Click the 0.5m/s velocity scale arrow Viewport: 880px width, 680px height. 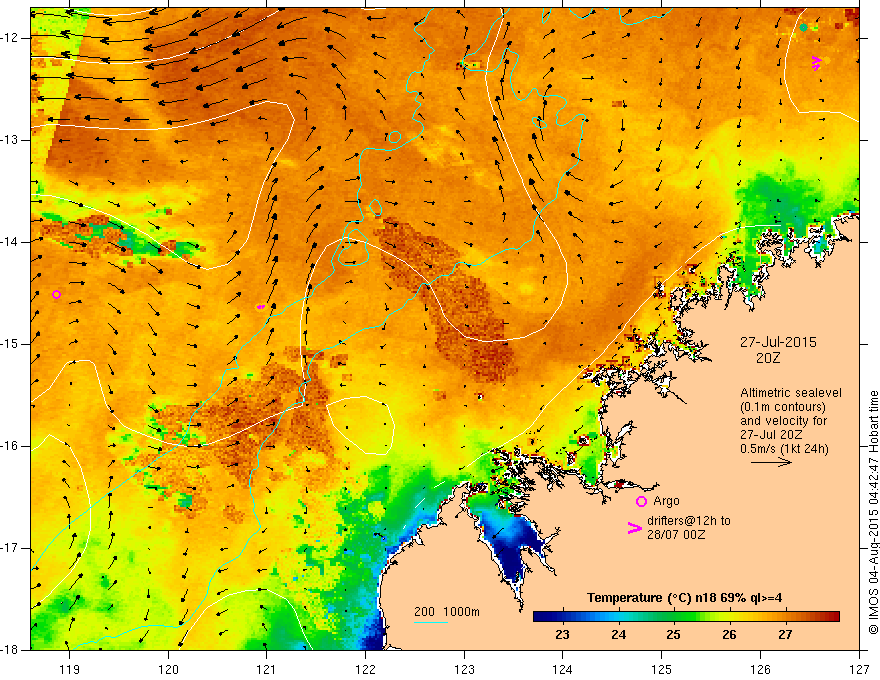click(771, 462)
